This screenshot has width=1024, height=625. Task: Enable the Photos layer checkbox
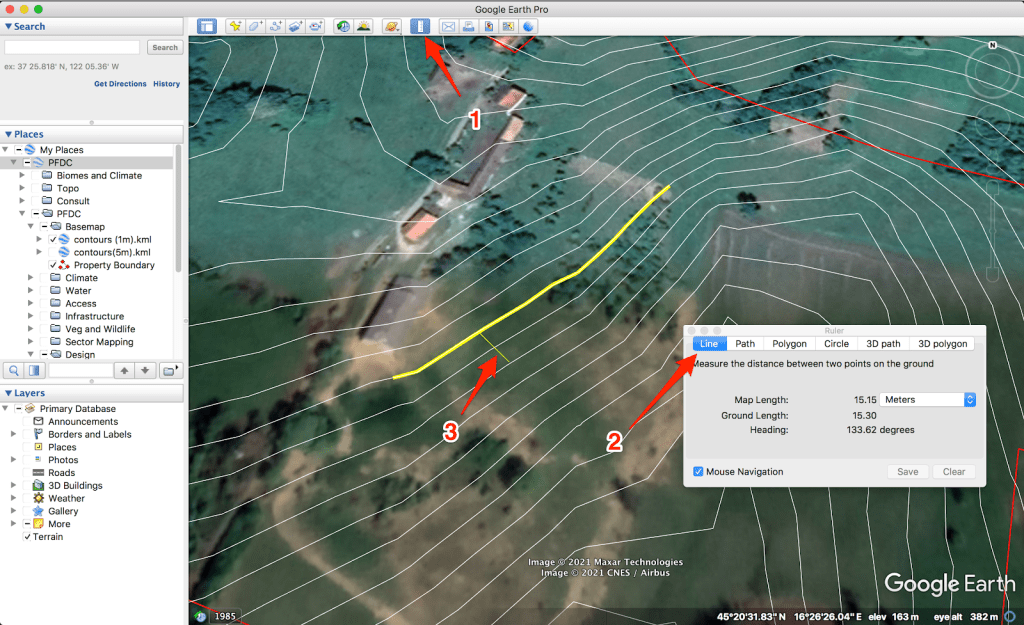pos(27,460)
